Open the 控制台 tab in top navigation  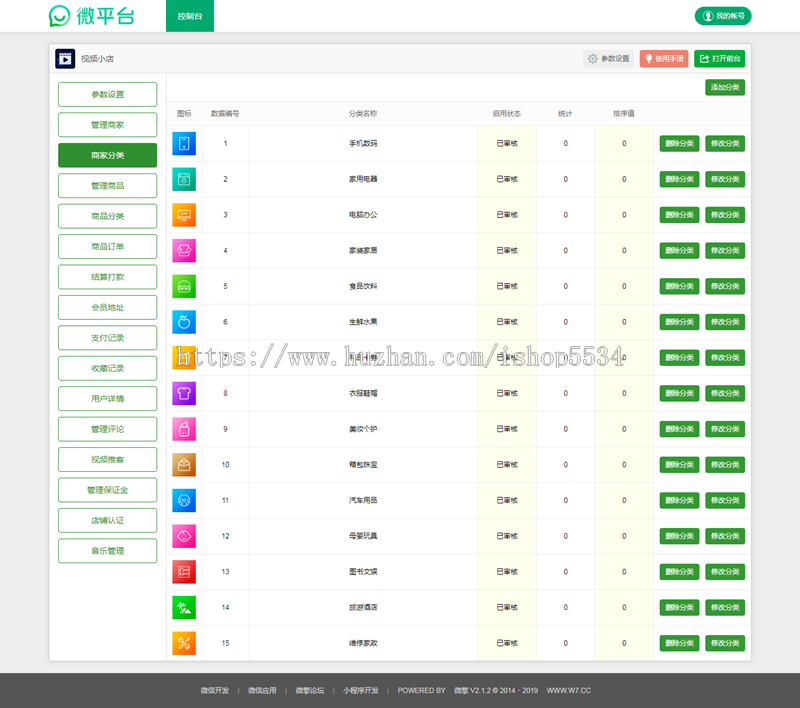point(189,16)
